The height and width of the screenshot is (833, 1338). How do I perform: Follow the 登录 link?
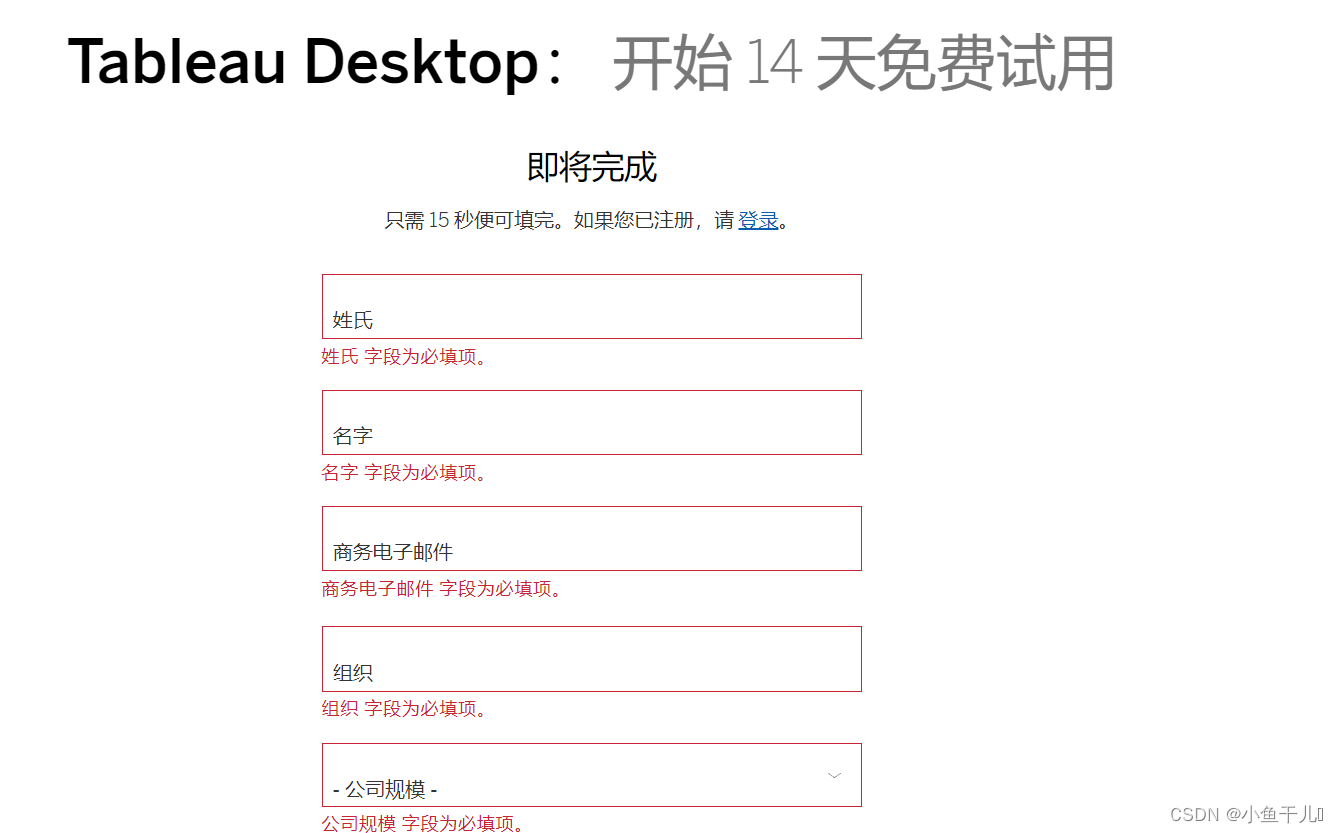(x=758, y=220)
